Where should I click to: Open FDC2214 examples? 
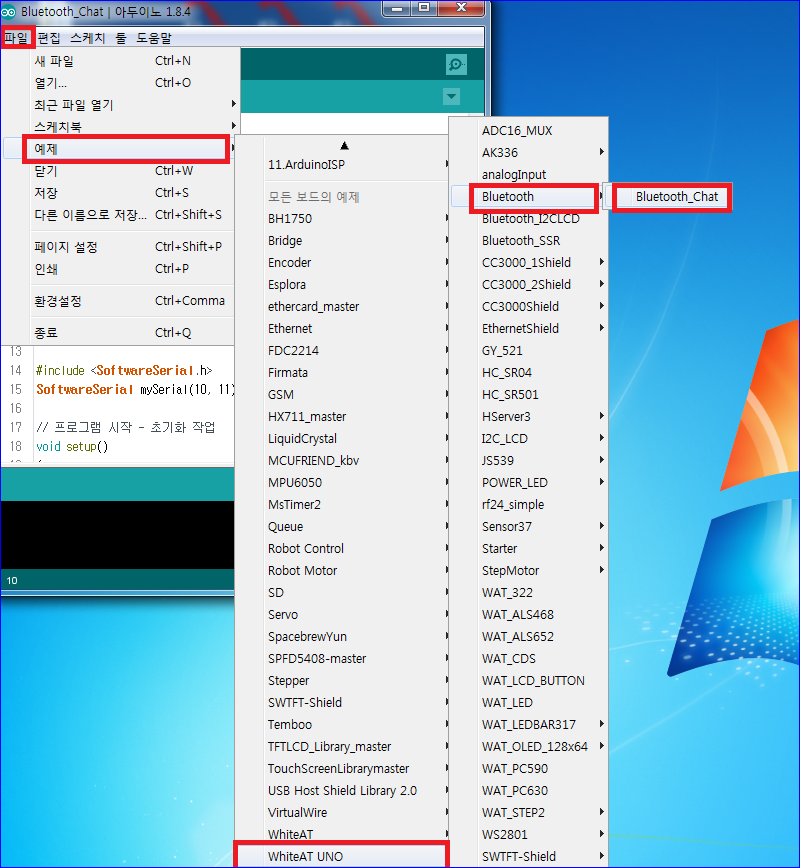pyautogui.click(x=343, y=350)
